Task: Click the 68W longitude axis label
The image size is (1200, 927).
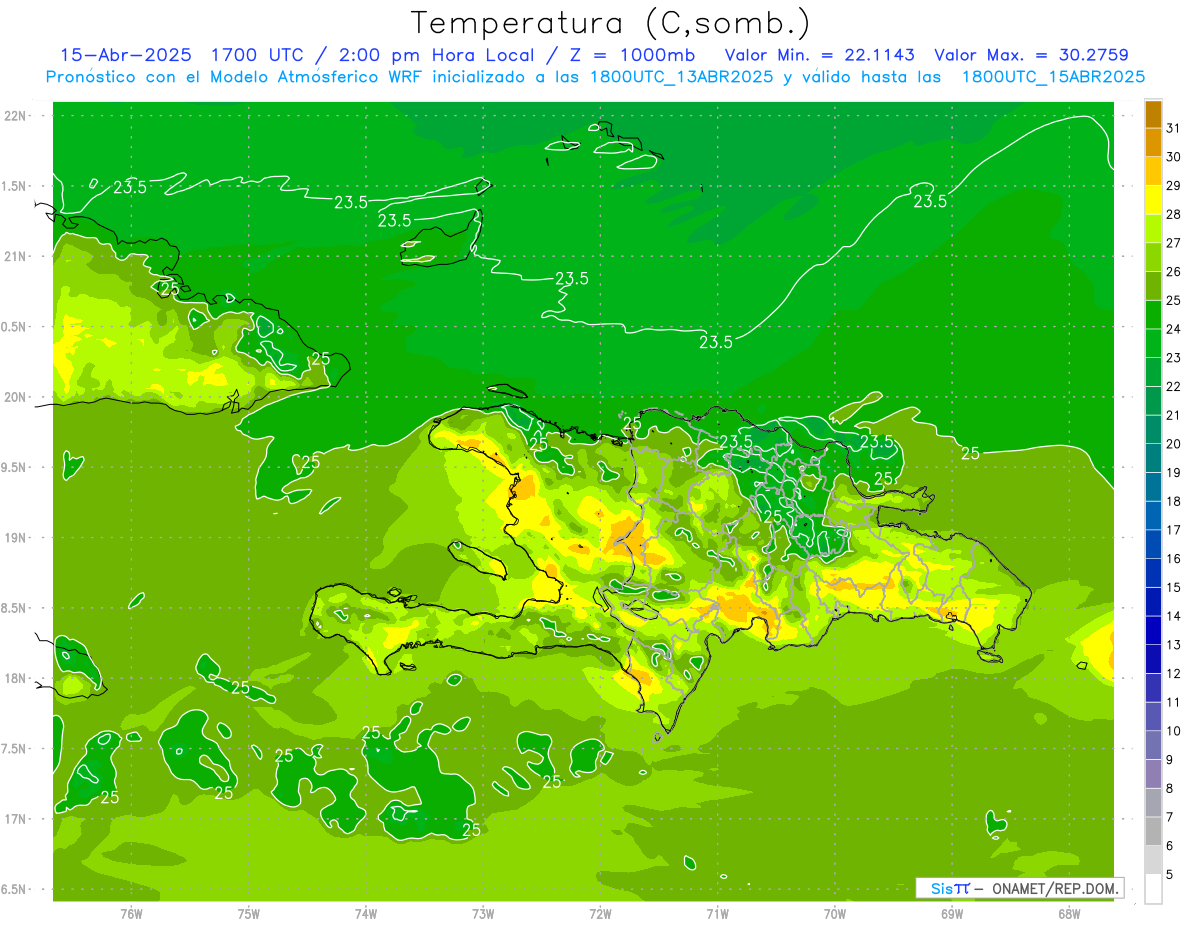Action: [x=1069, y=914]
